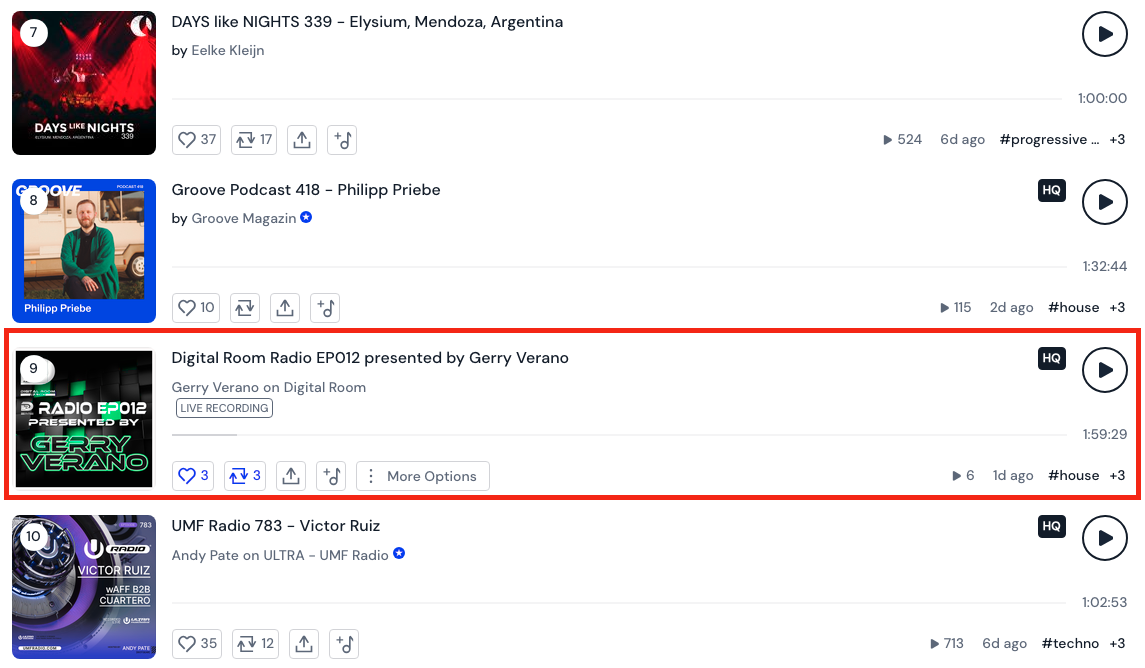The width and height of the screenshot is (1145, 668).
Task: Open the DAYS like NIGHTS cover thumbnail
Action: (x=84, y=82)
